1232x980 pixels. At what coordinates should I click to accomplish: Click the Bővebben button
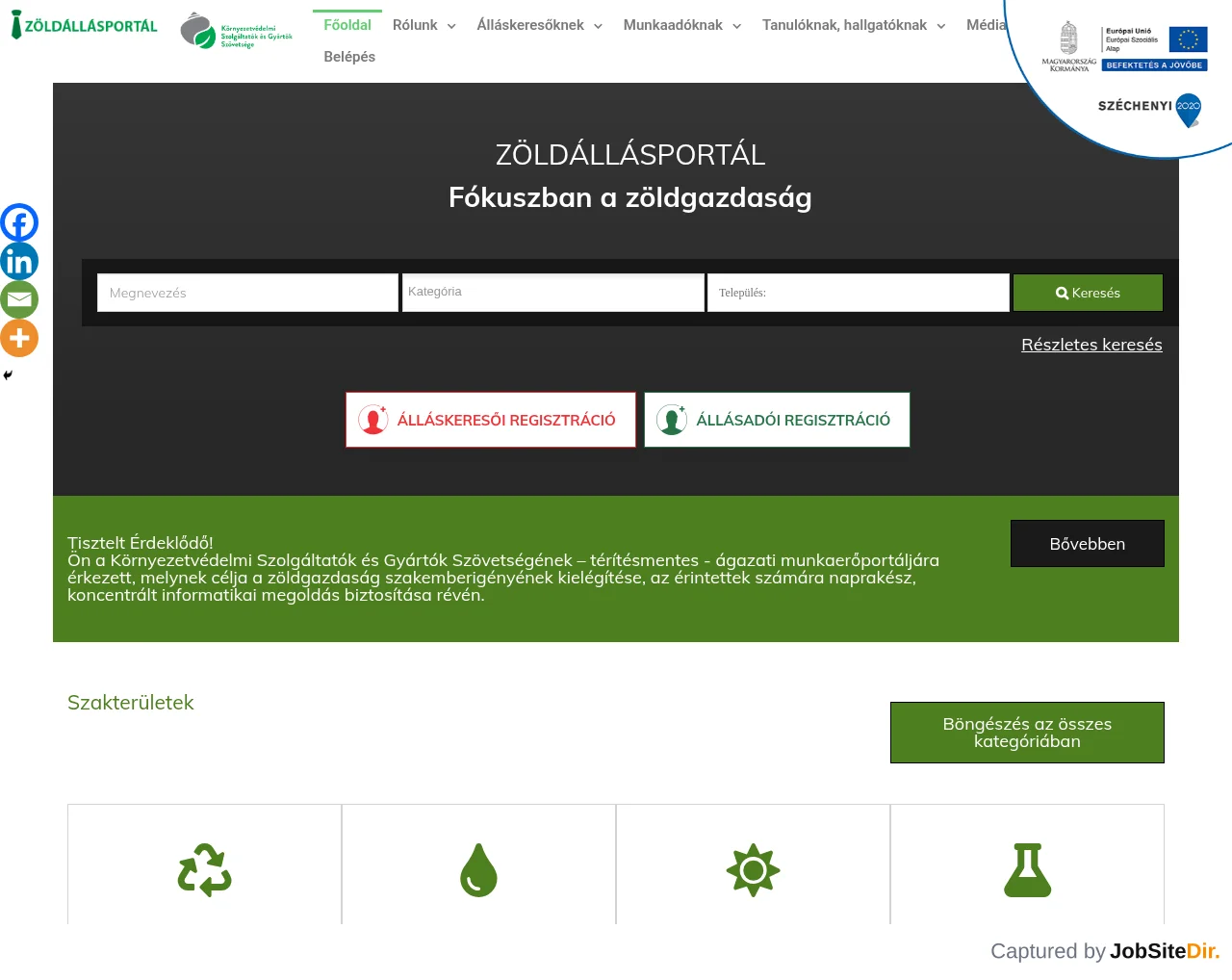(1088, 544)
